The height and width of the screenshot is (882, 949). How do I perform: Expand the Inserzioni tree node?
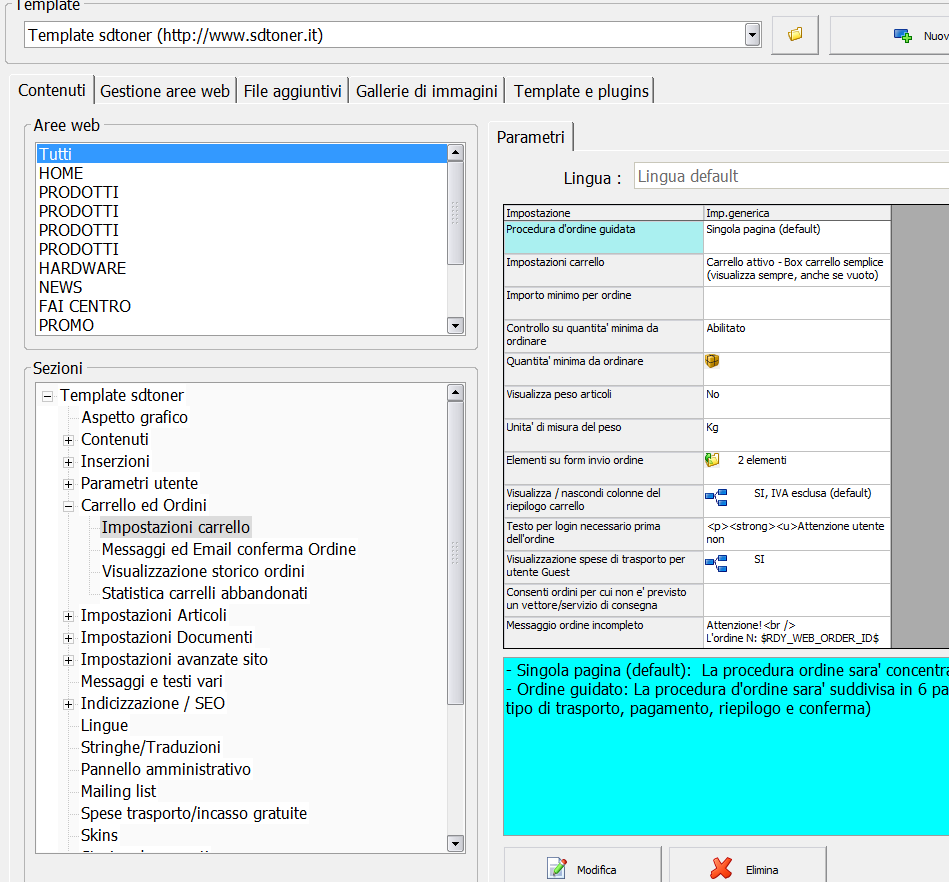[68, 462]
